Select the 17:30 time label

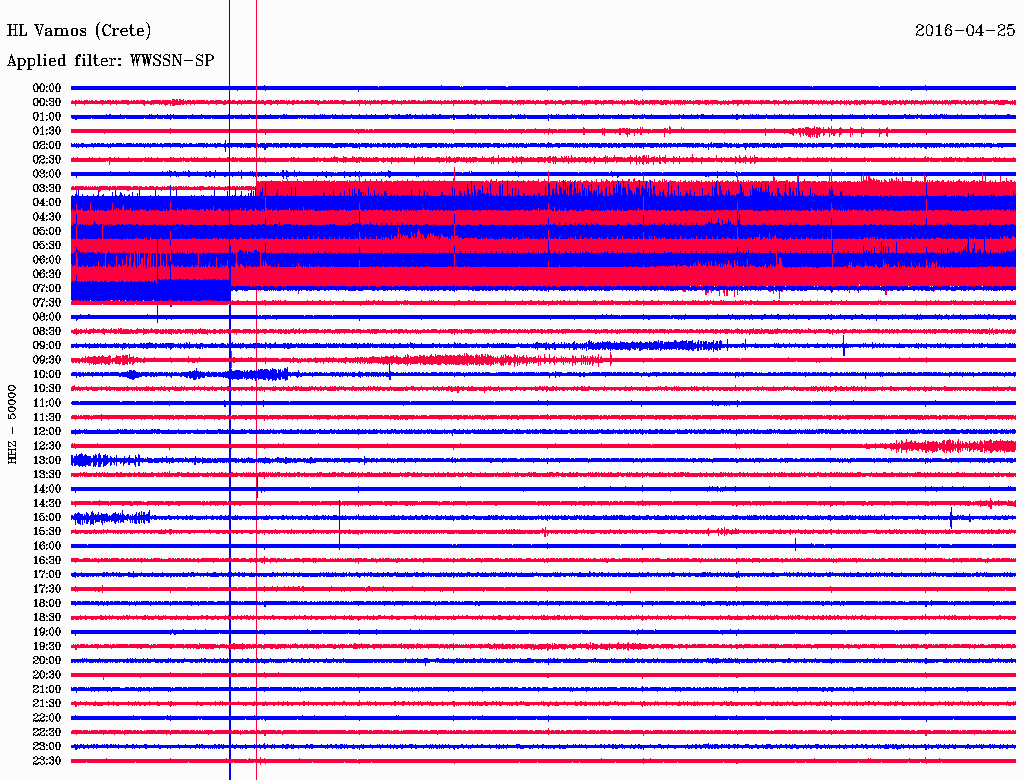tap(46, 589)
